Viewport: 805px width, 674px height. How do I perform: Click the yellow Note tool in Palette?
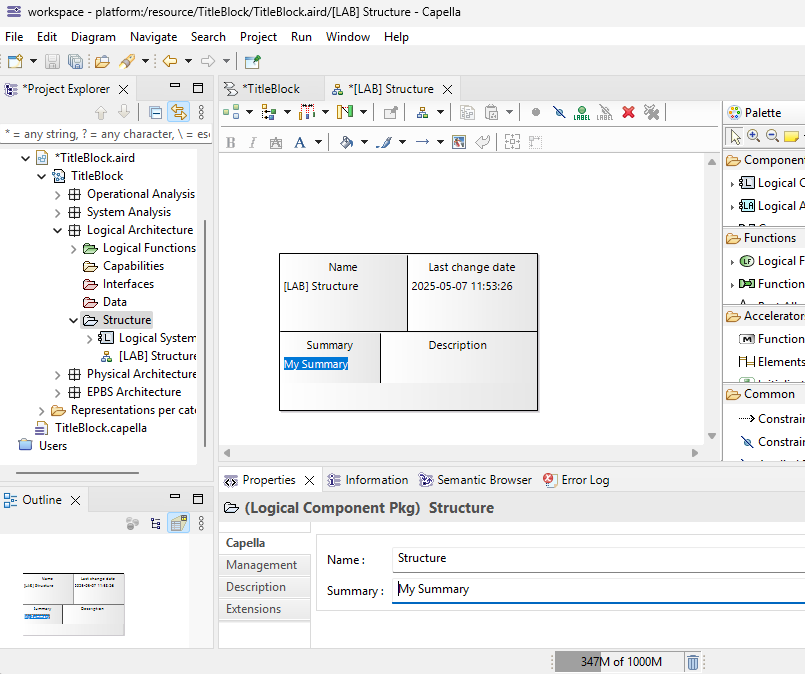click(791, 136)
